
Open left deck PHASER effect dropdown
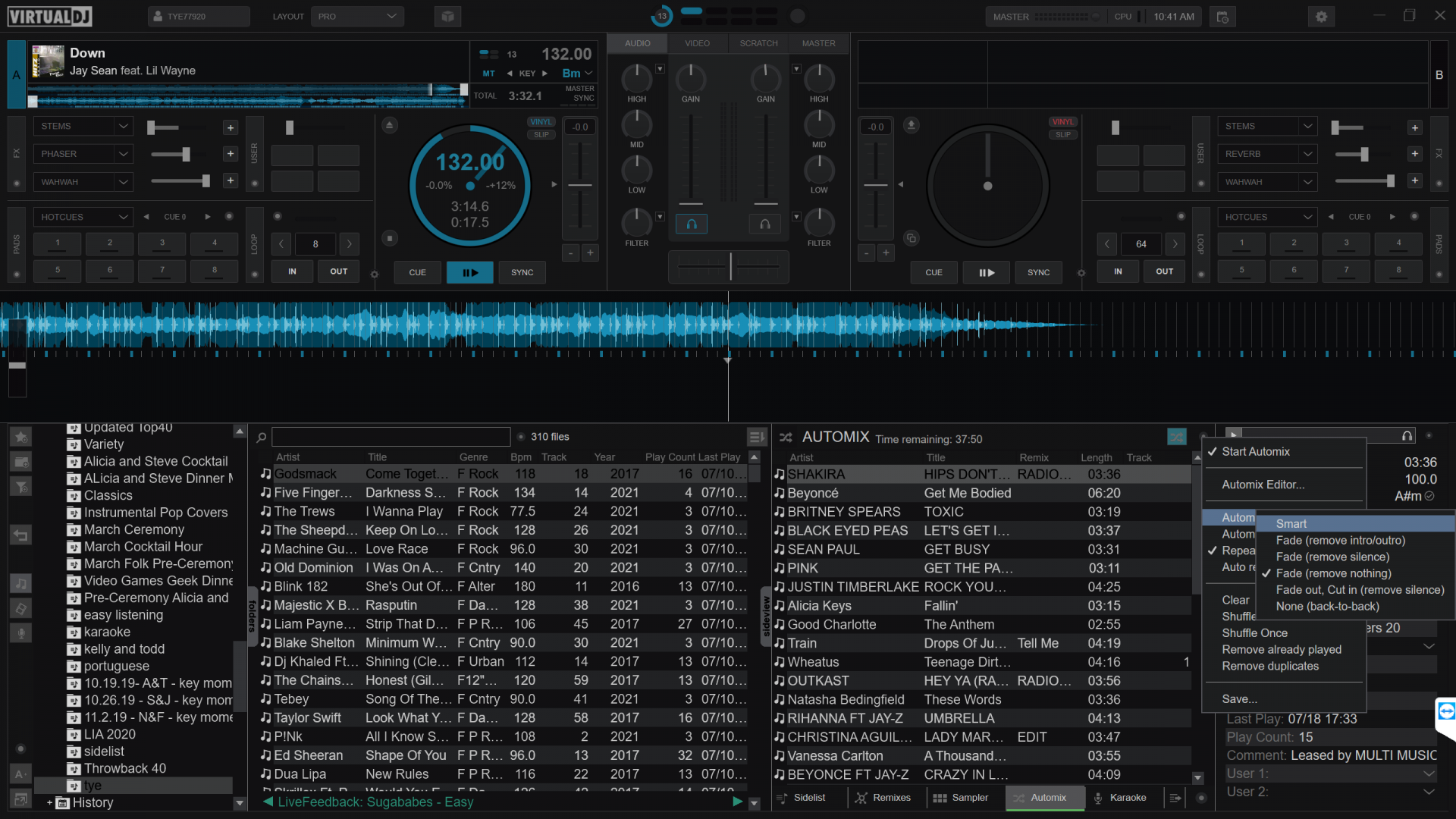[x=84, y=154]
